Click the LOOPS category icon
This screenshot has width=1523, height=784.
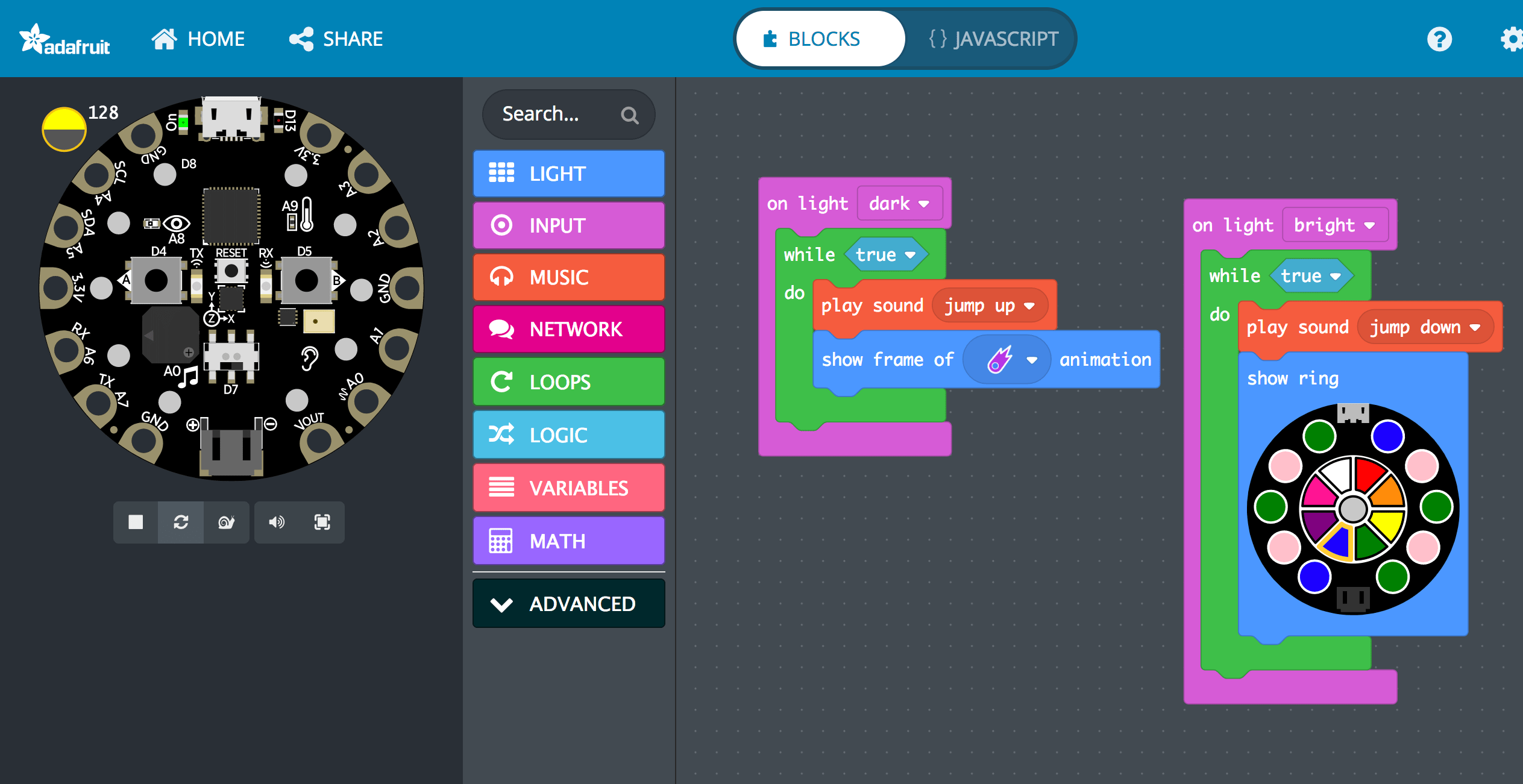pos(500,380)
